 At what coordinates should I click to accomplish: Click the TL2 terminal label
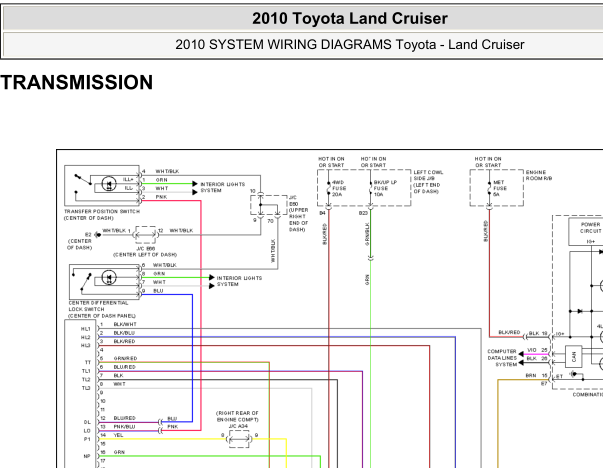click(x=86, y=380)
